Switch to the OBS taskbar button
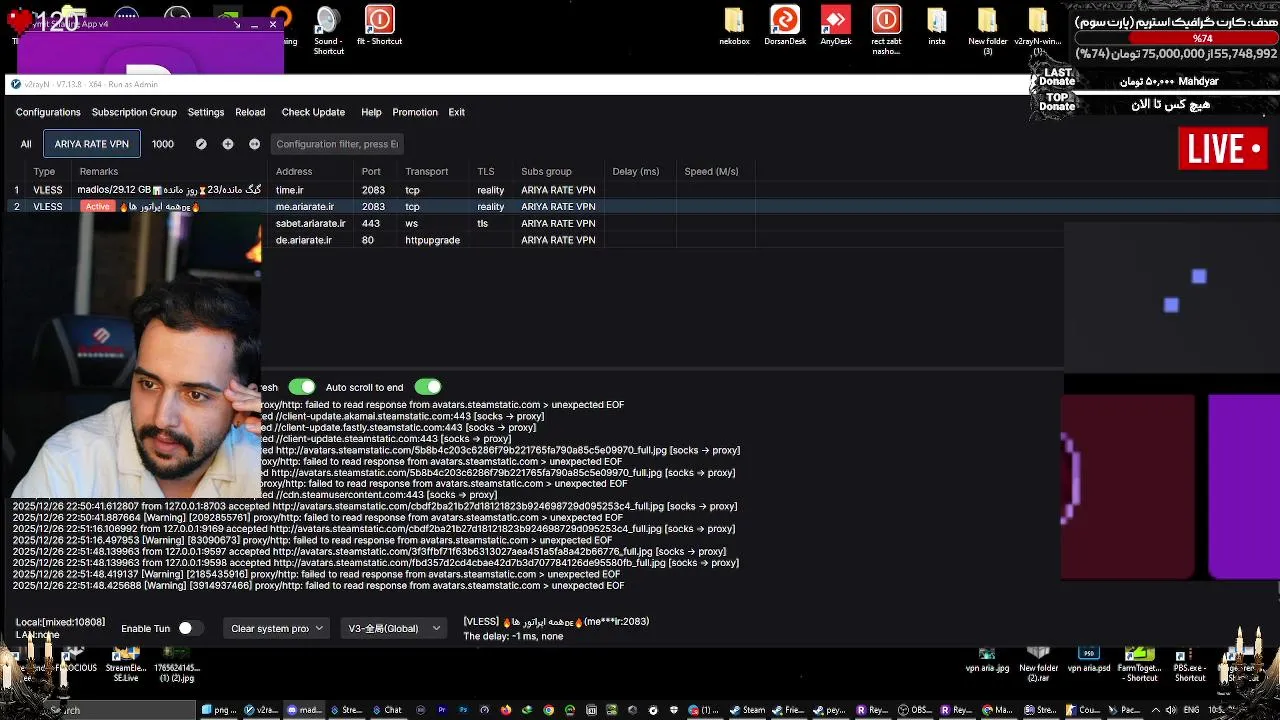 tap(914, 710)
